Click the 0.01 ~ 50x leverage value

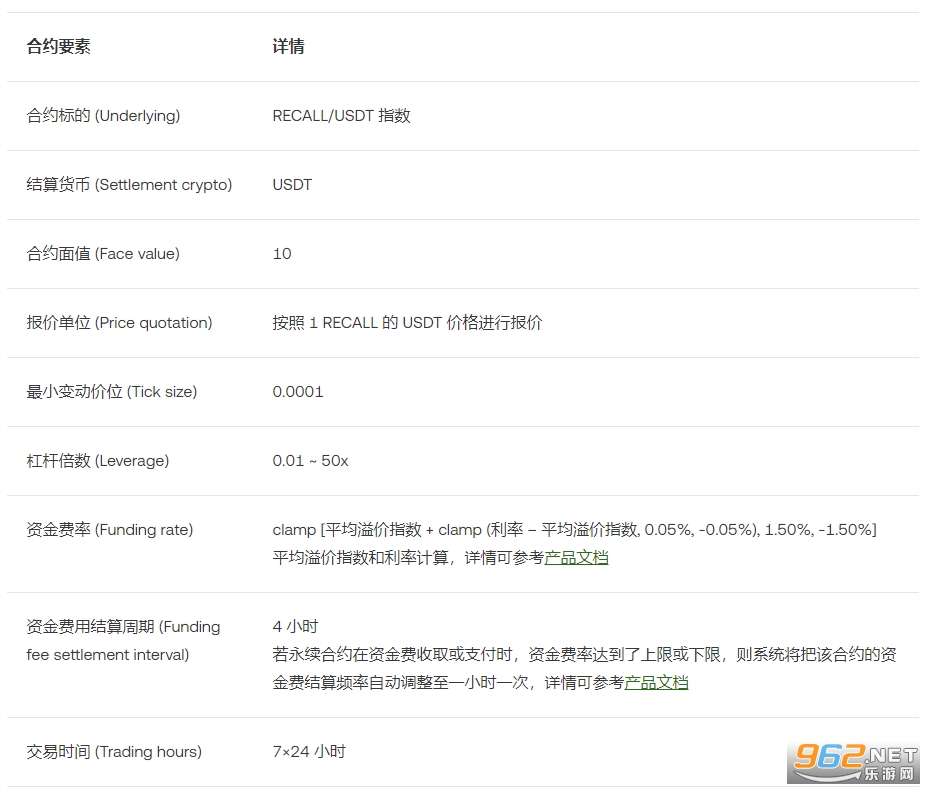coord(310,461)
